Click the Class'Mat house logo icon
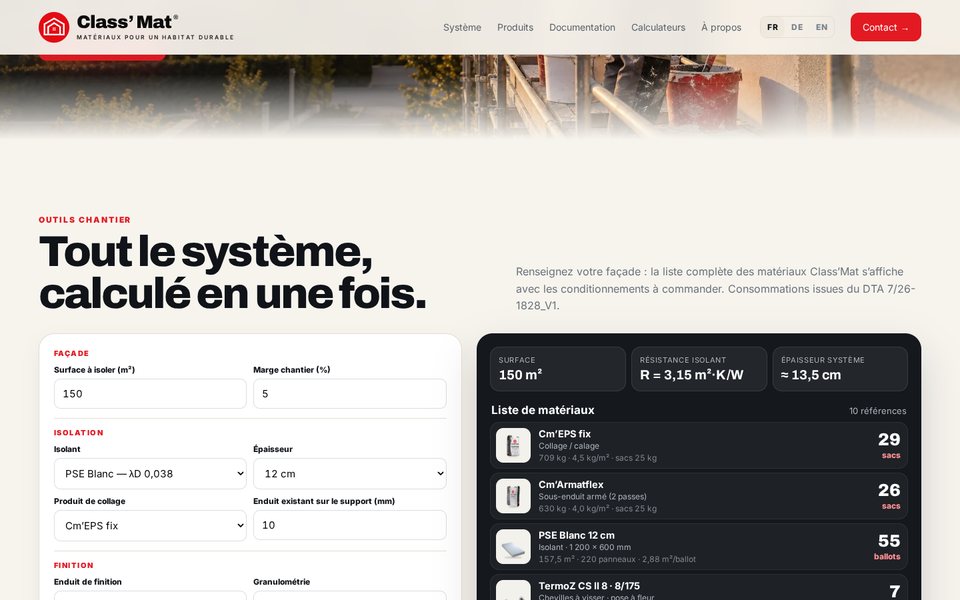This screenshot has height=600, width=960. [54, 28]
